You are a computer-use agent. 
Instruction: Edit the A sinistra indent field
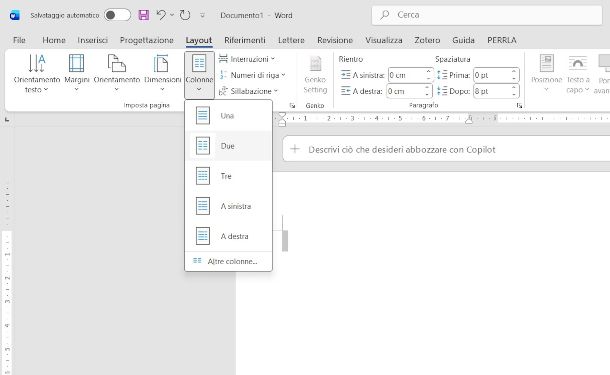pyautogui.click(x=407, y=75)
